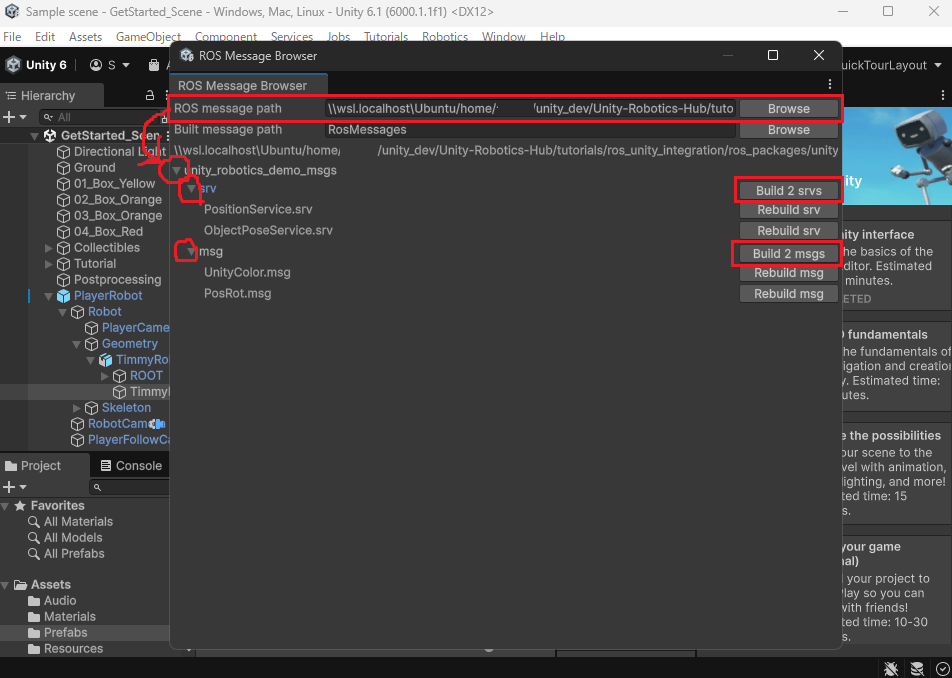The image size is (952, 678).
Task: Open the File menu
Action: point(12,37)
